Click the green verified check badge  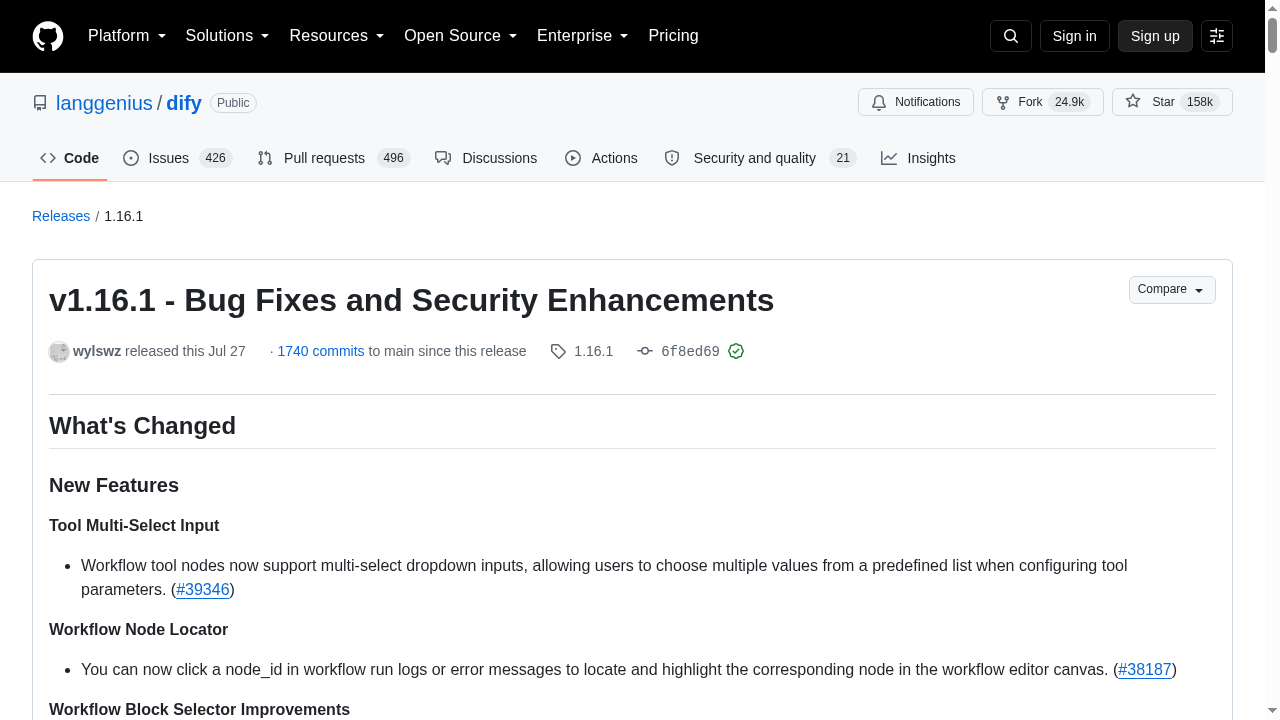click(736, 351)
